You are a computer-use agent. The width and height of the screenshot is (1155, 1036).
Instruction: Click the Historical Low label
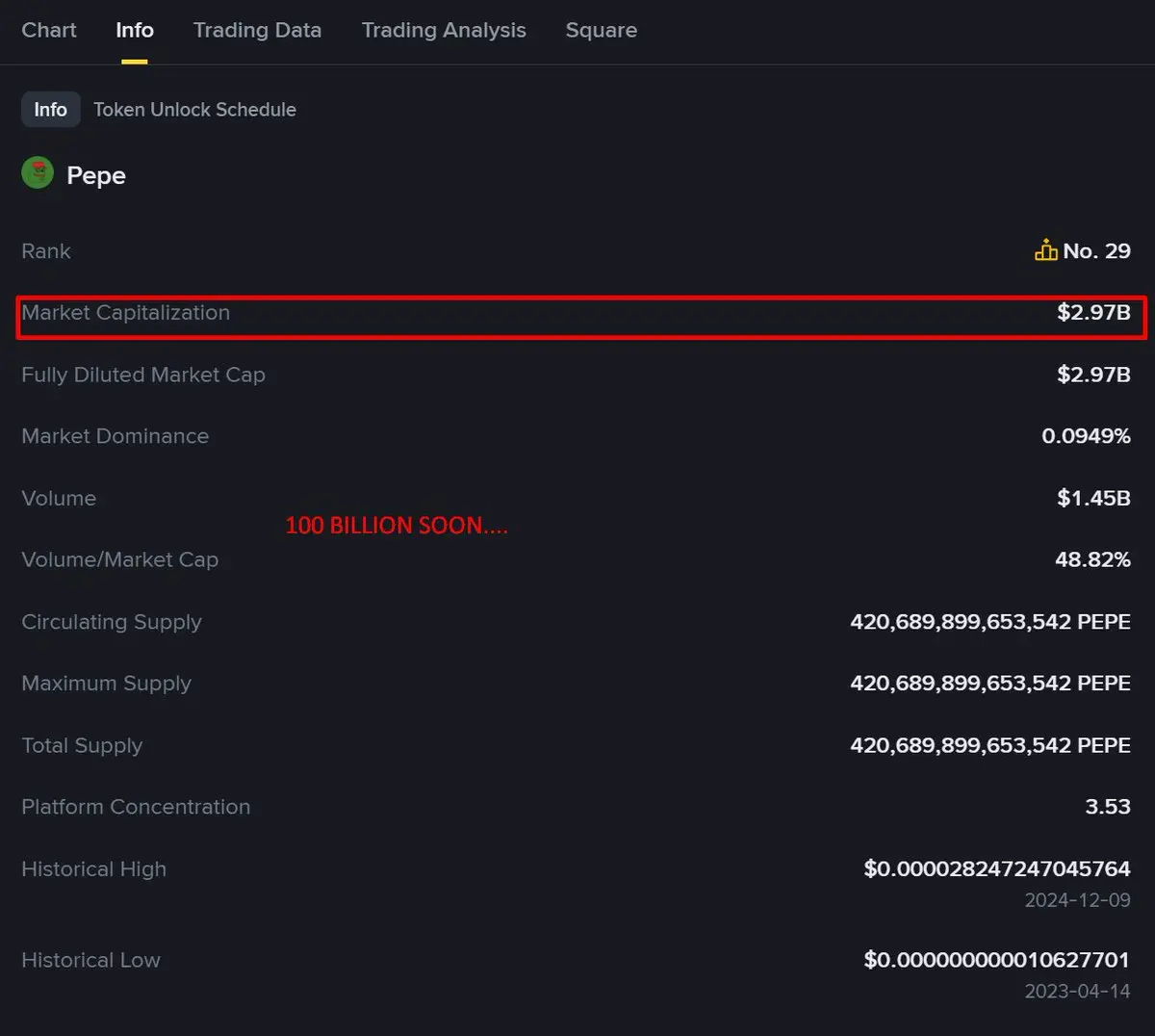click(91, 960)
